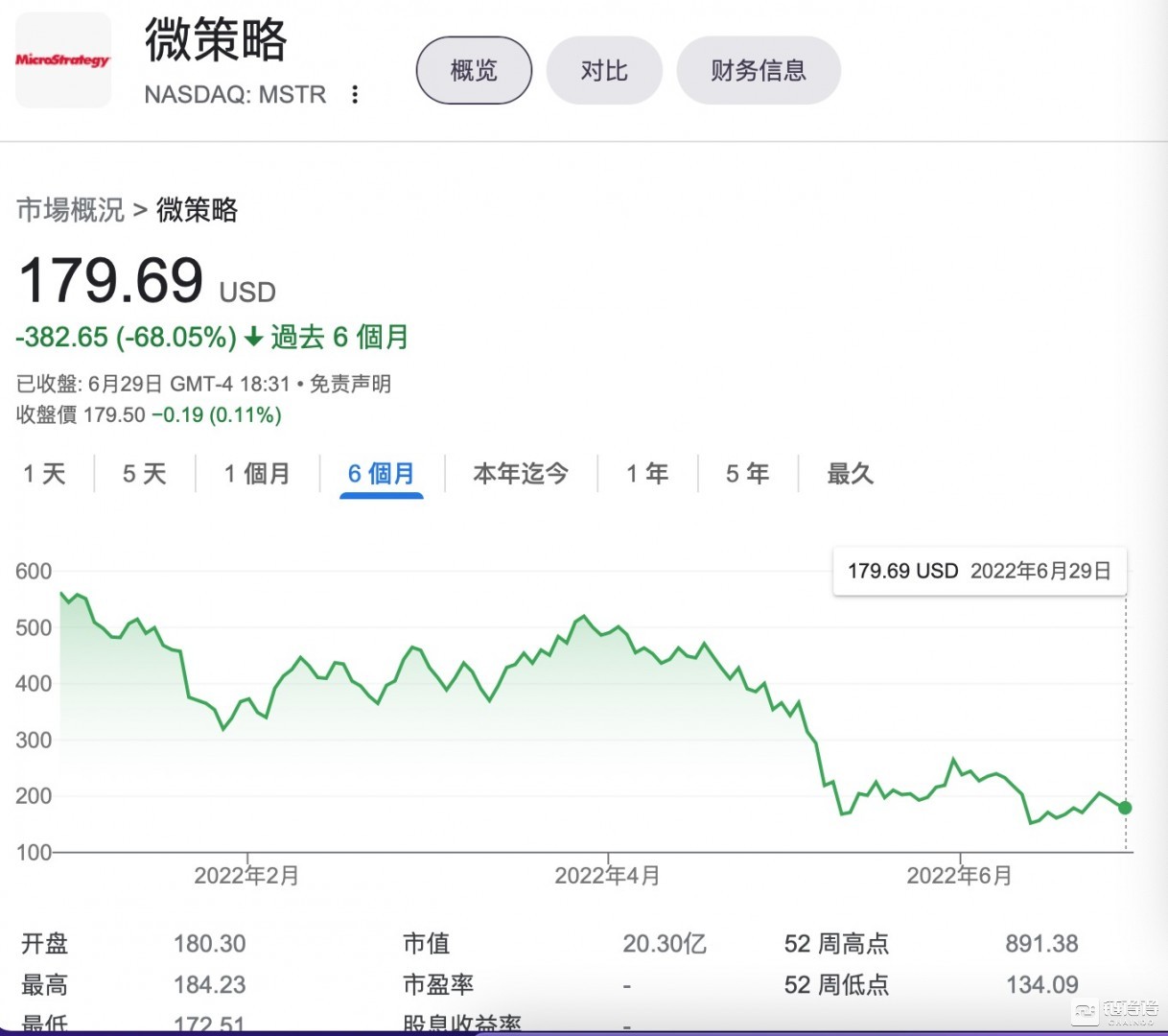Image resolution: width=1168 pixels, height=1036 pixels.
Task: Open the 概览 overview tab
Action: [x=473, y=69]
